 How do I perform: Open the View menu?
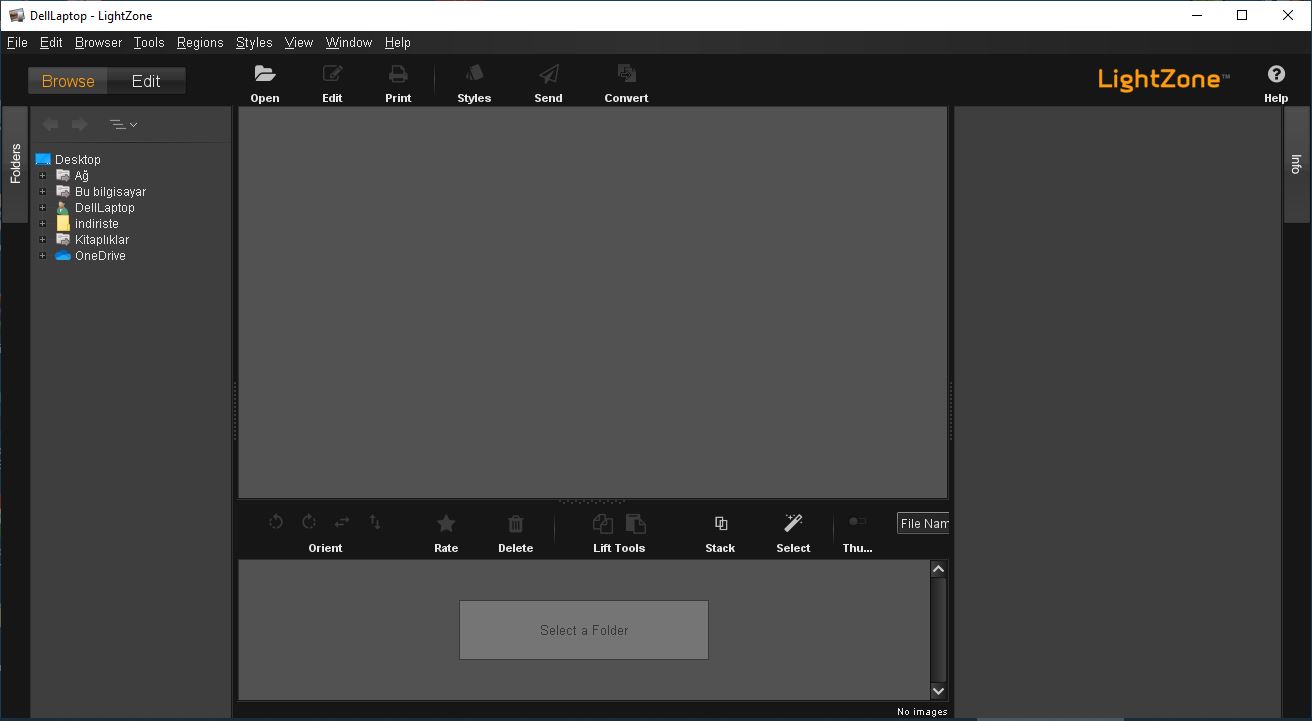[299, 43]
